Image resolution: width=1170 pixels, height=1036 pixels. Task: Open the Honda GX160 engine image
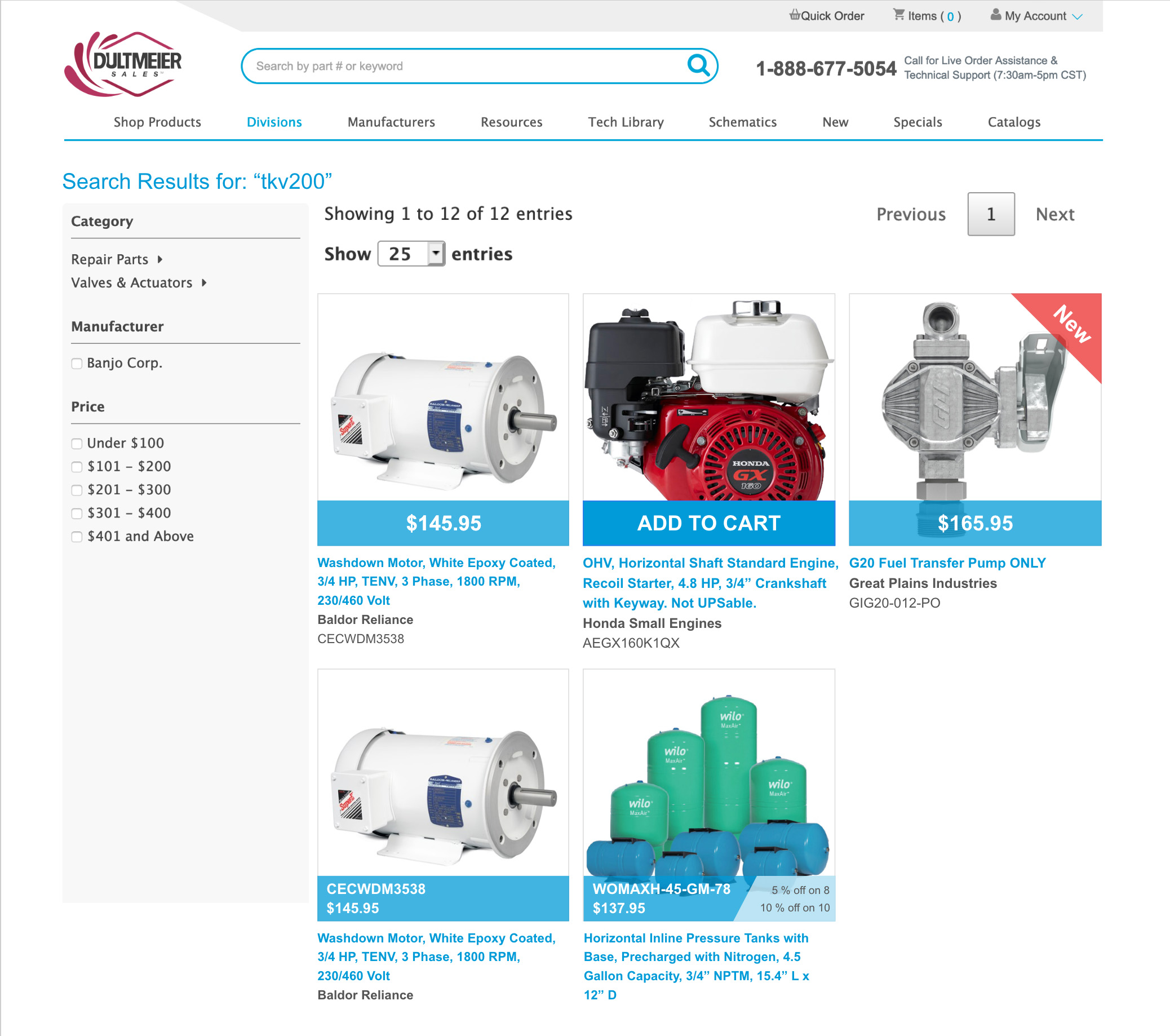click(708, 397)
